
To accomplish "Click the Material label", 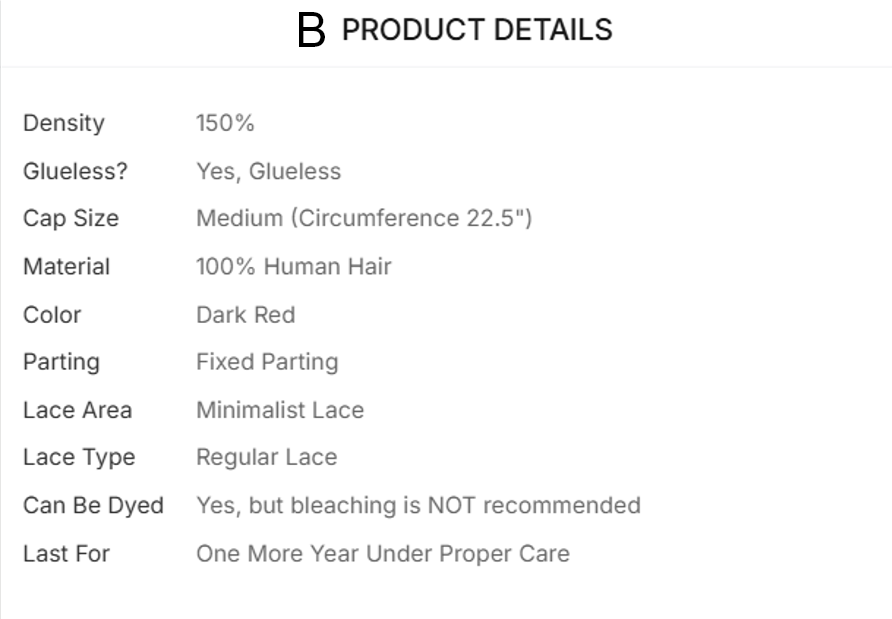I will [67, 266].
